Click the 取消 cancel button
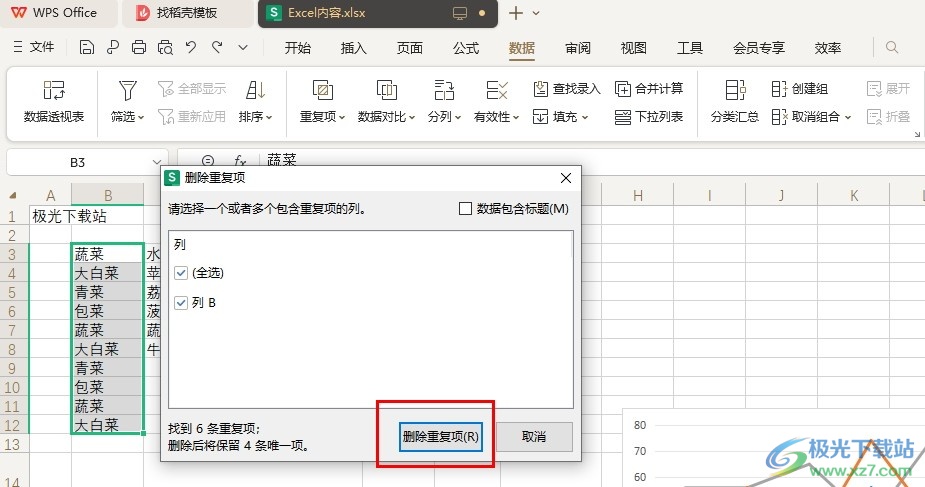 535,437
